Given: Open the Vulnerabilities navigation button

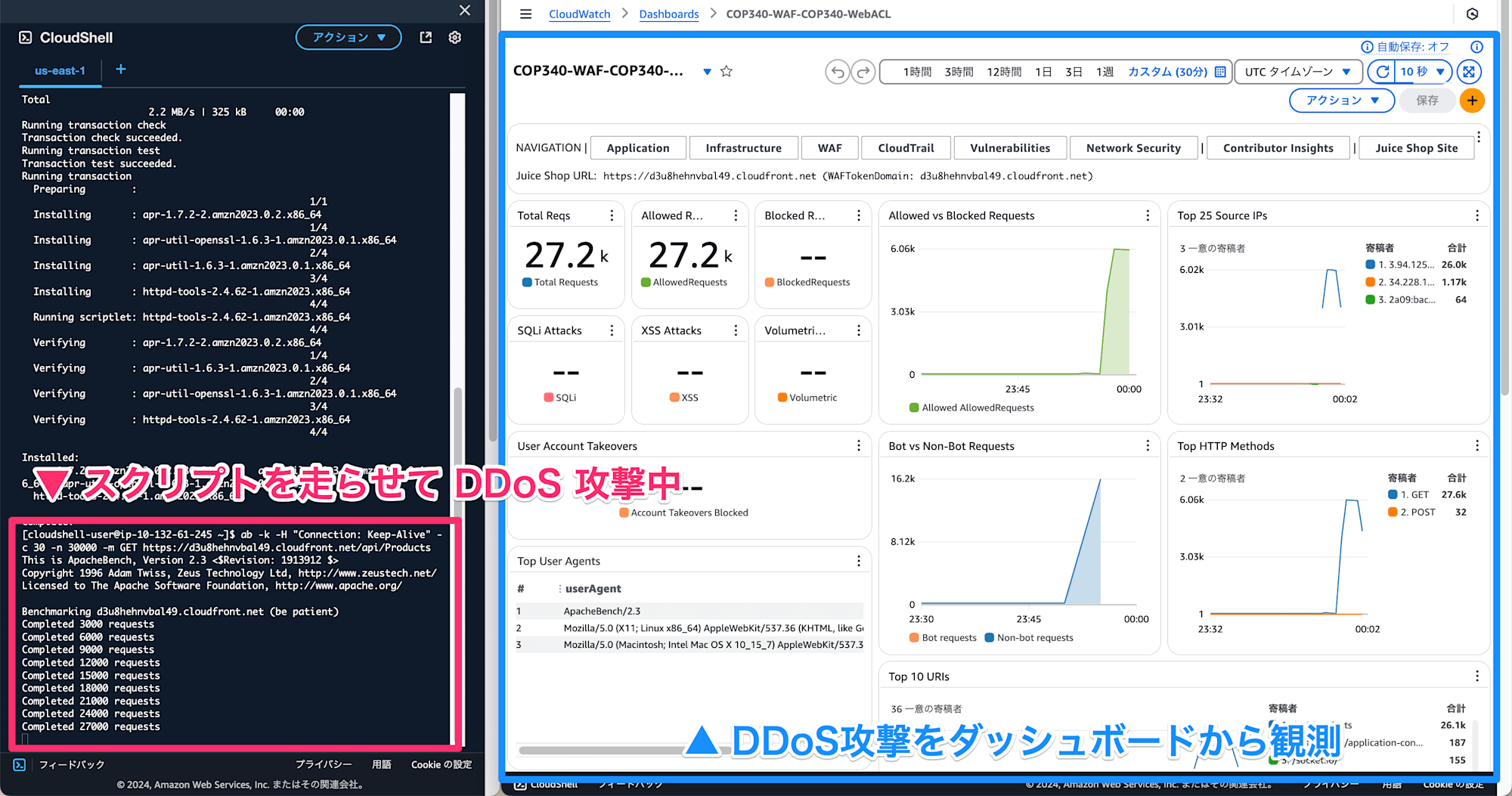Looking at the screenshot, I should click(x=1010, y=148).
